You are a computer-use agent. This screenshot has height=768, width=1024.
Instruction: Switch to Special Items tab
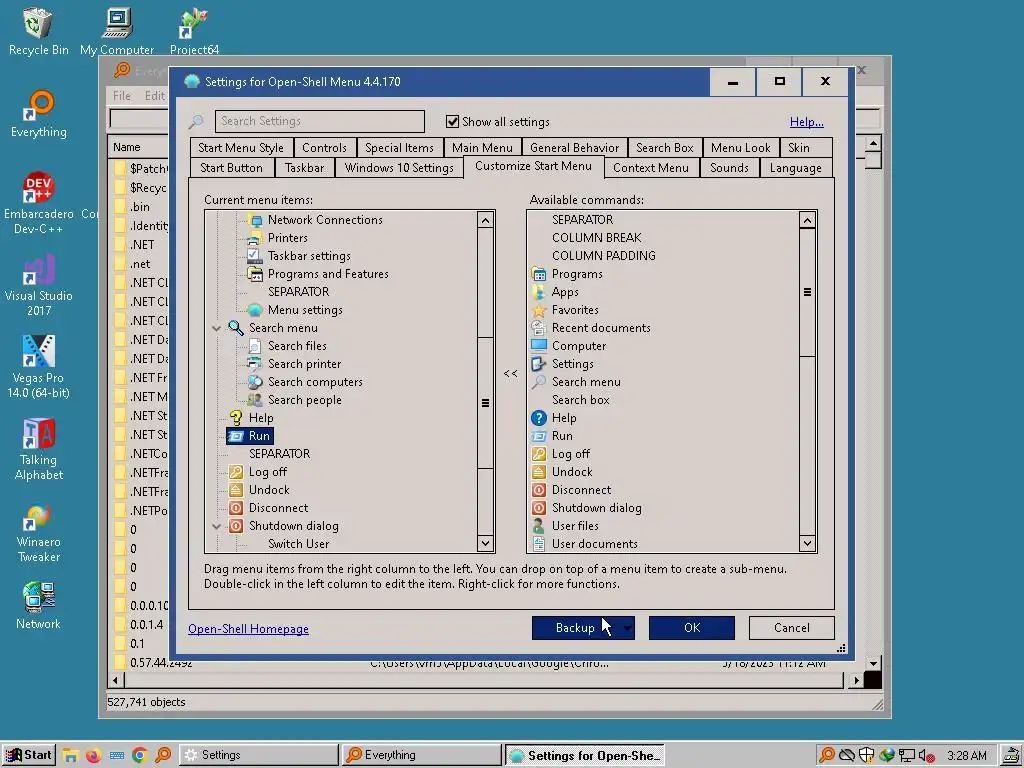(399, 148)
